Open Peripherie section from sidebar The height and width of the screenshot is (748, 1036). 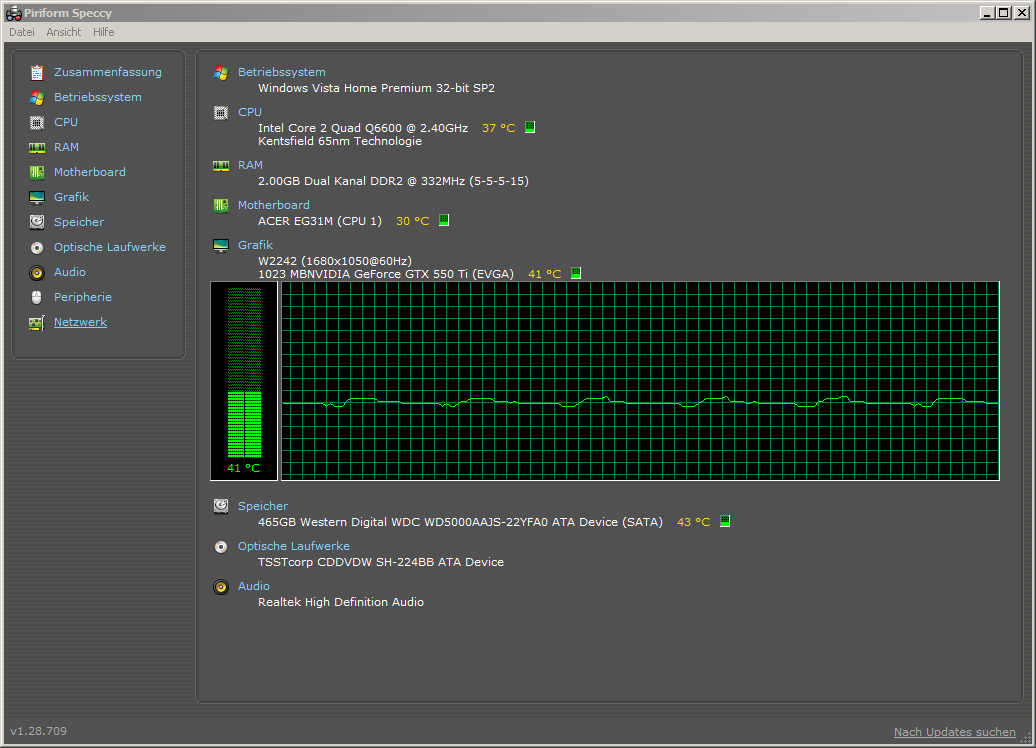[x=83, y=297]
